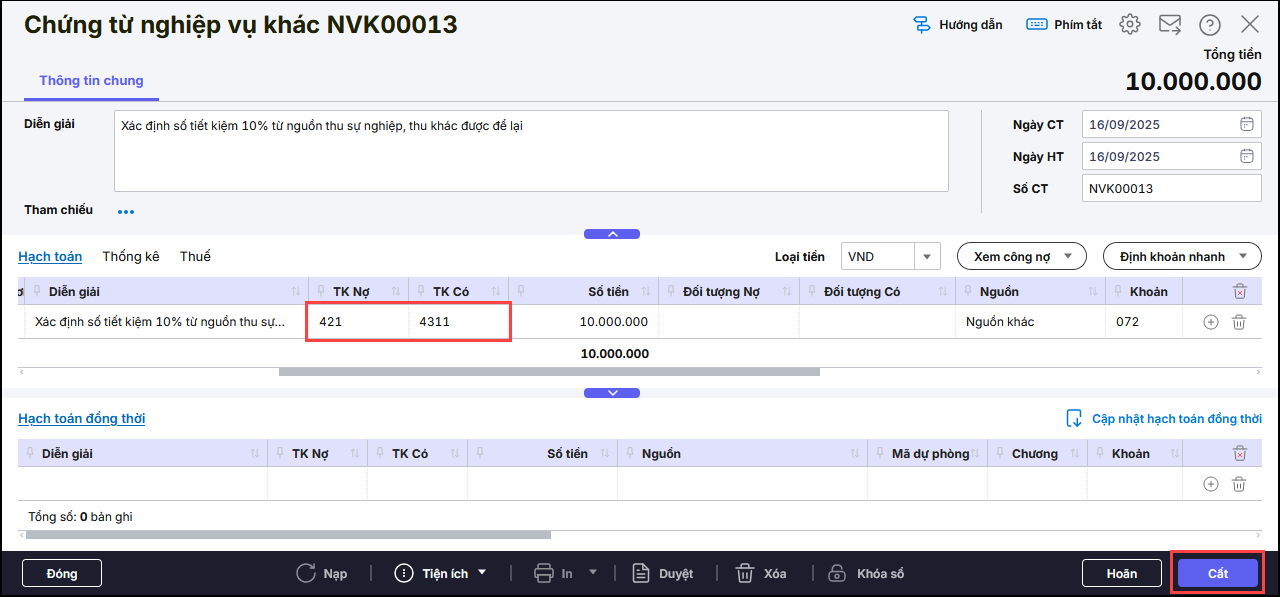Select the Hạch toán đồng thời tab
Screen dimensions: 1280x597
(81, 419)
